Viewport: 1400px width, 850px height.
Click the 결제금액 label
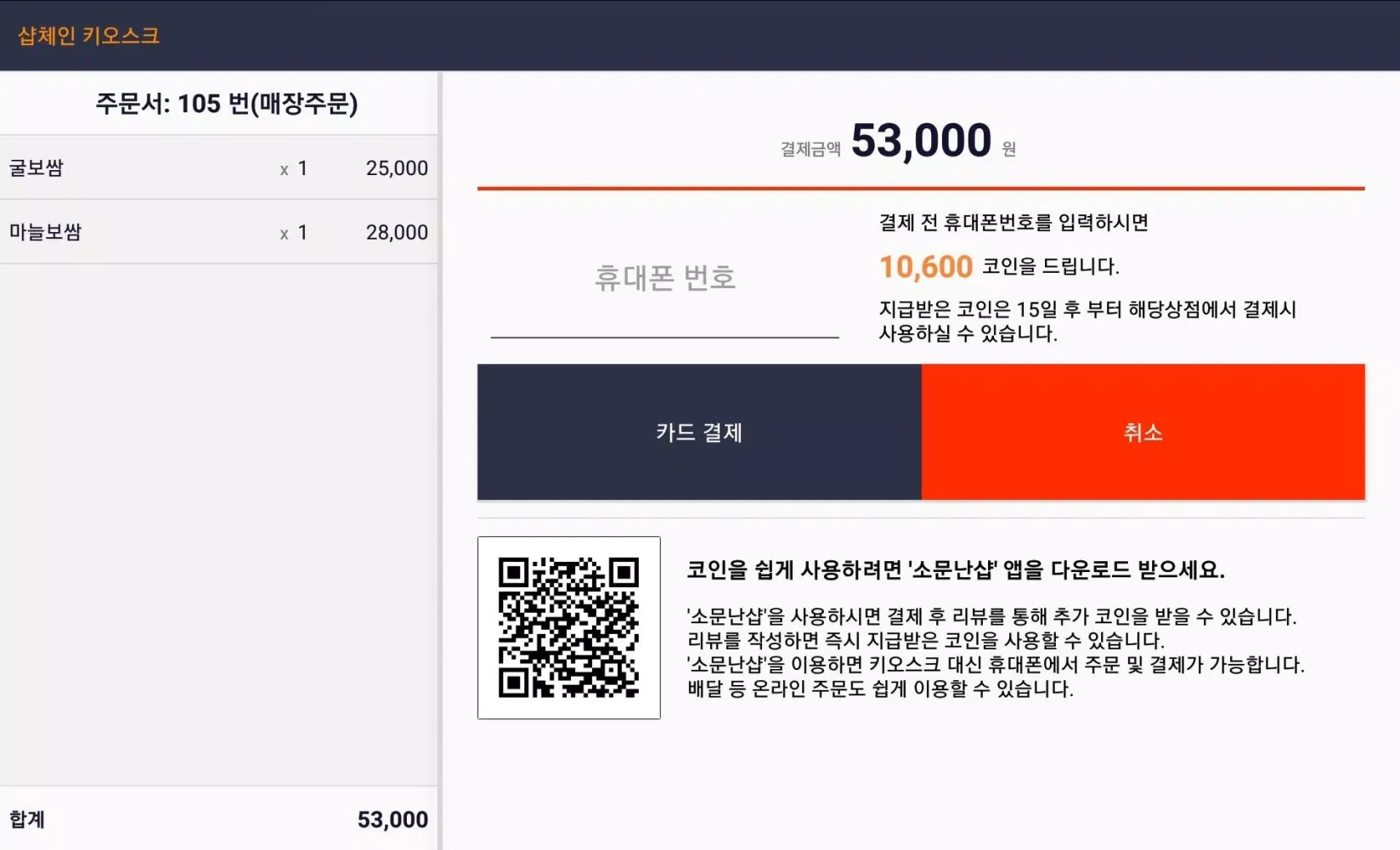(810, 149)
